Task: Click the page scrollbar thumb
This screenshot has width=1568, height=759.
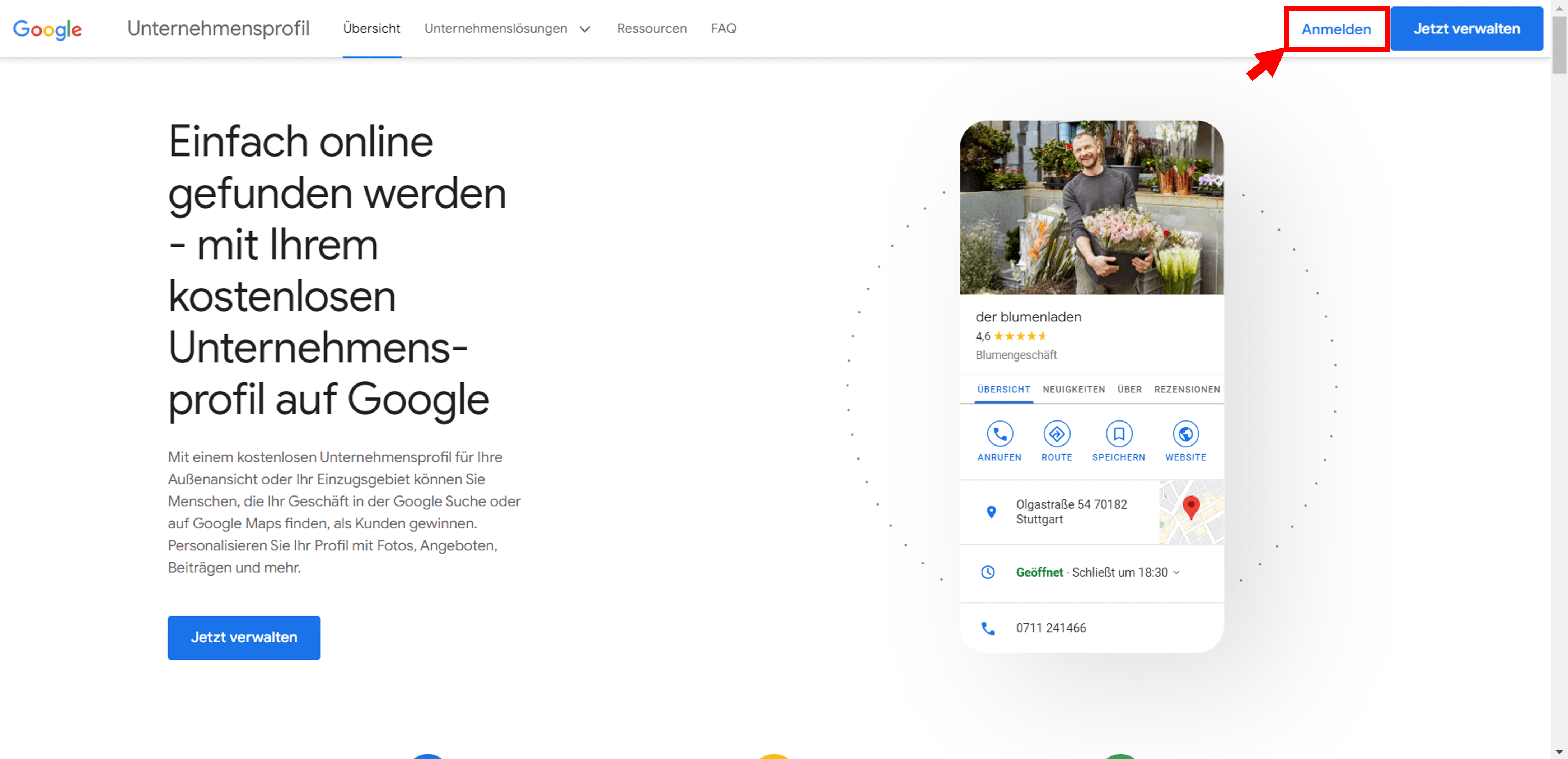Action: point(1559,45)
